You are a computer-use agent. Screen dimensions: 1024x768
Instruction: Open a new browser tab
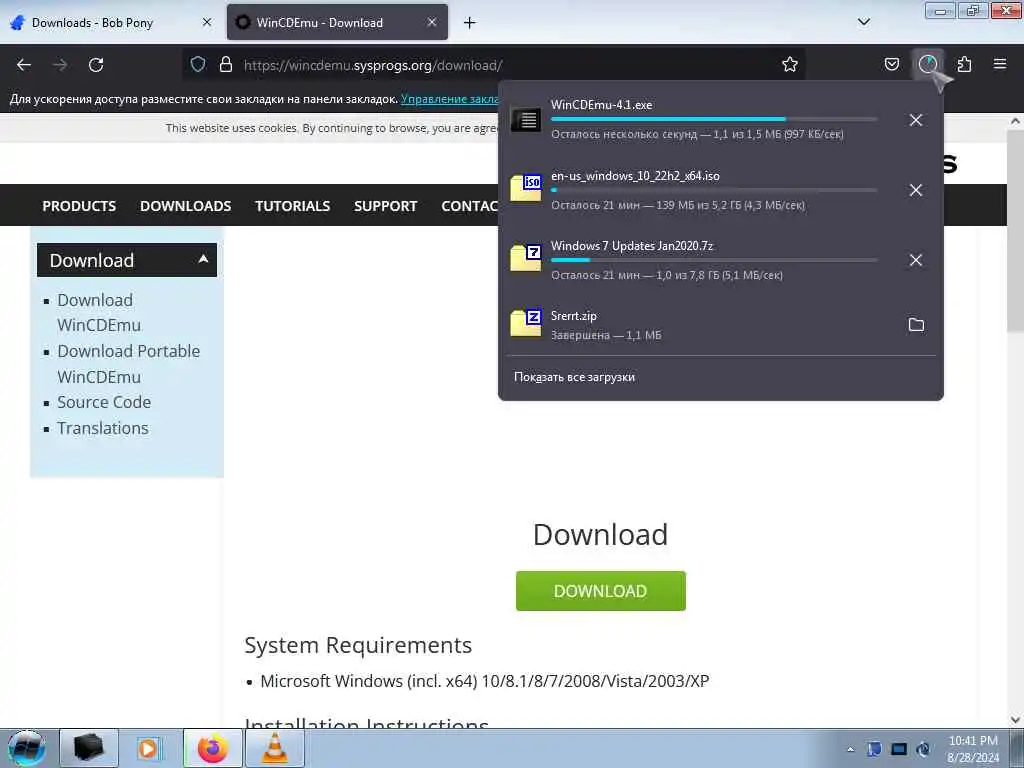pos(470,23)
